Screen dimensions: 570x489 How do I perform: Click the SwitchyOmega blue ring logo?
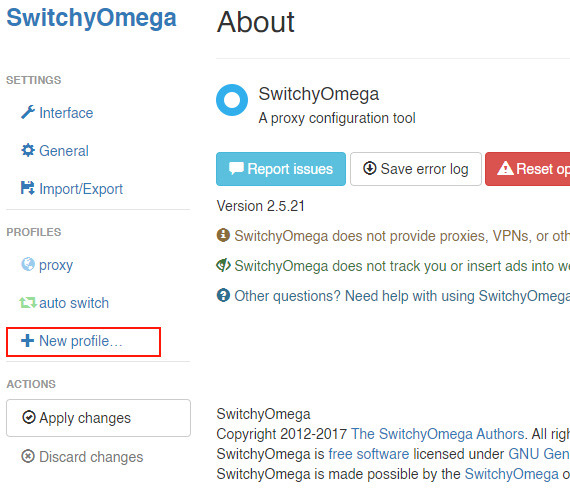[x=232, y=100]
